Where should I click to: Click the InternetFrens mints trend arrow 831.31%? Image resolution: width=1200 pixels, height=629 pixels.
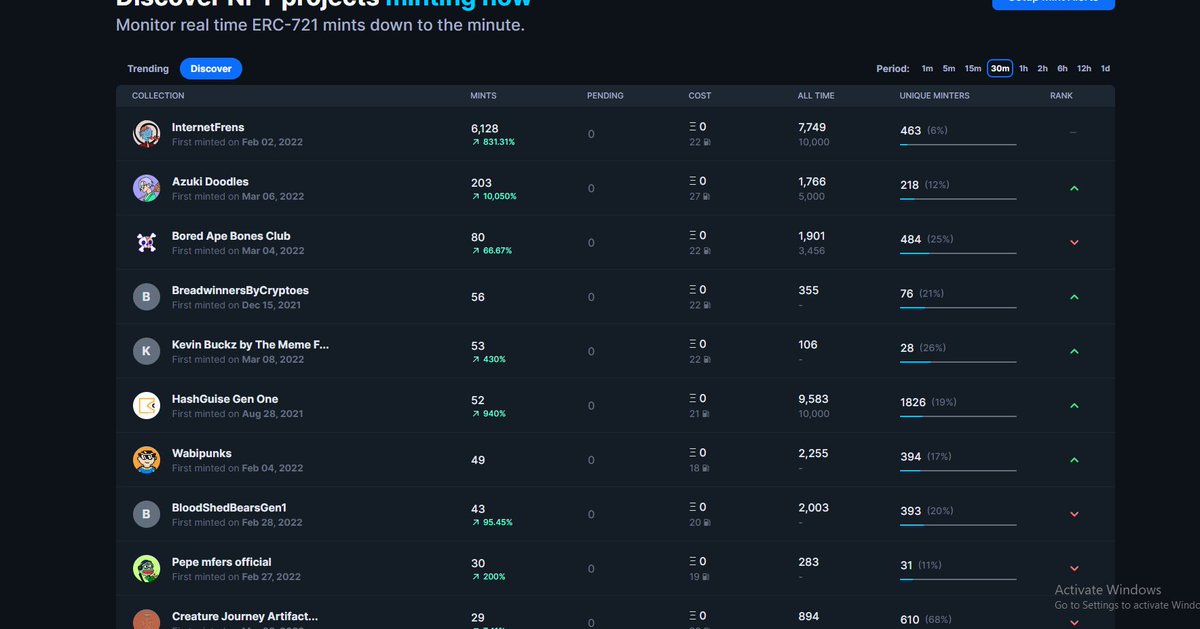(x=475, y=142)
